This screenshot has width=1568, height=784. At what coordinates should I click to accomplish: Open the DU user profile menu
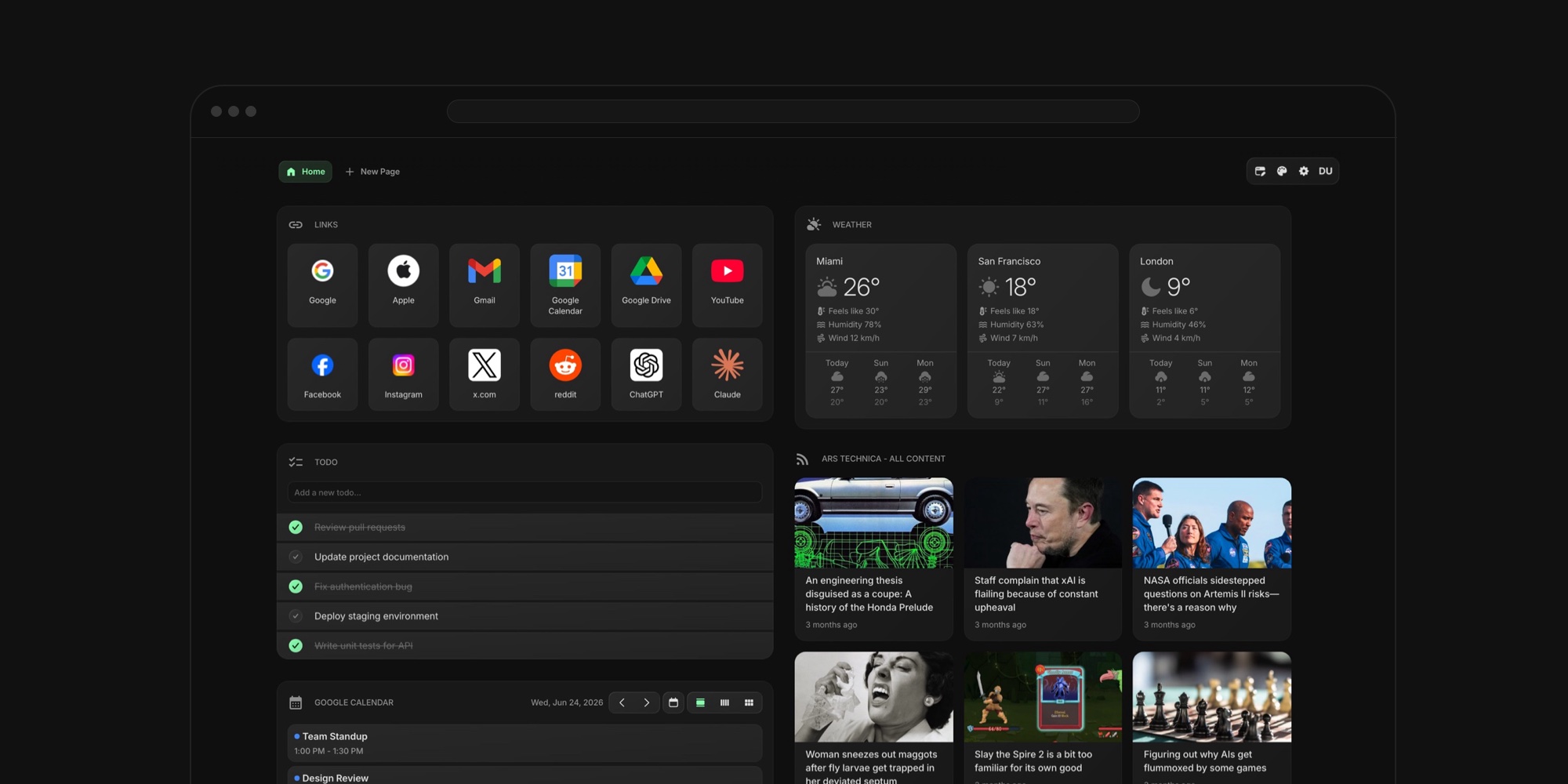point(1326,171)
